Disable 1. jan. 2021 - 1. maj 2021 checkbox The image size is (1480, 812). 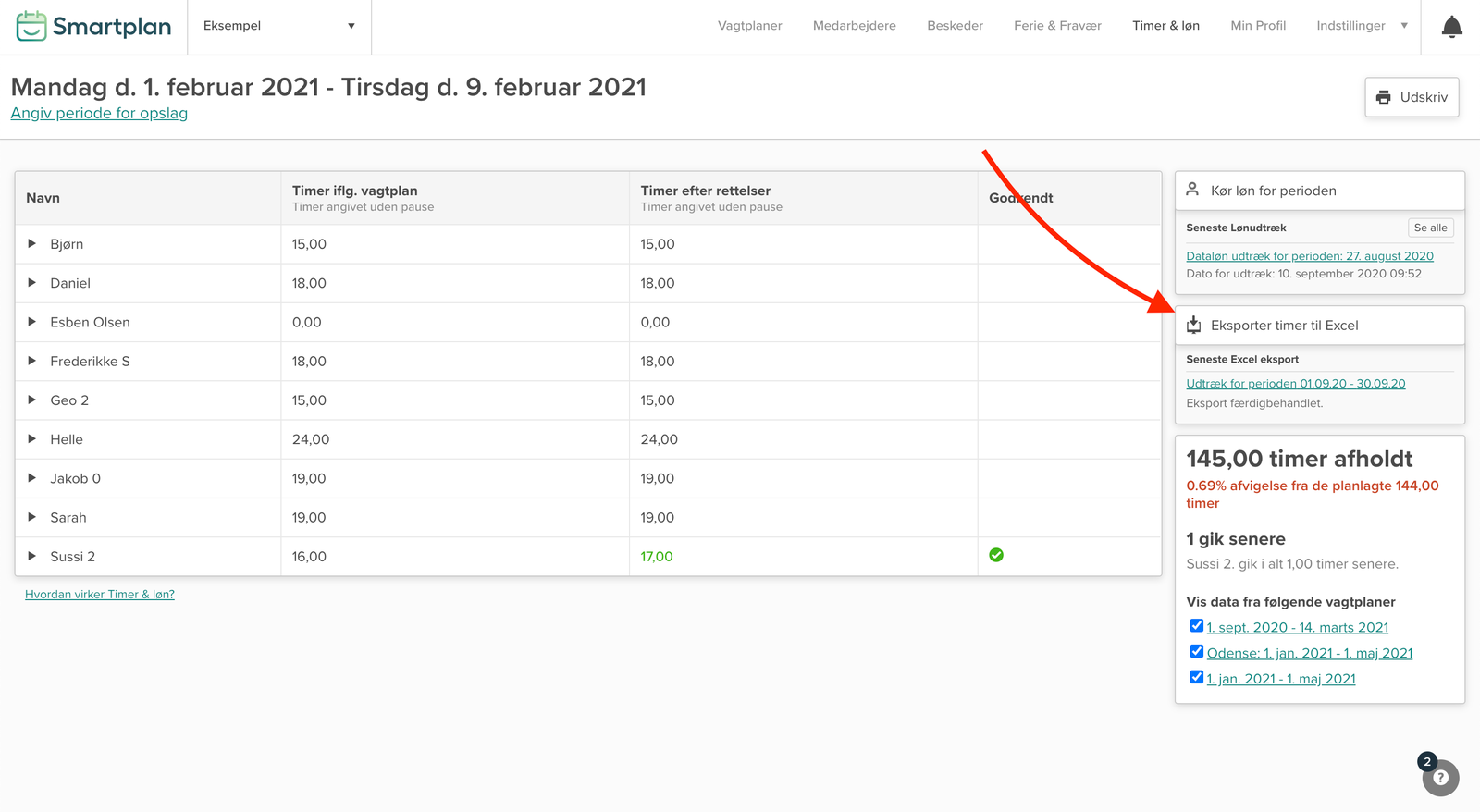coord(1196,678)
